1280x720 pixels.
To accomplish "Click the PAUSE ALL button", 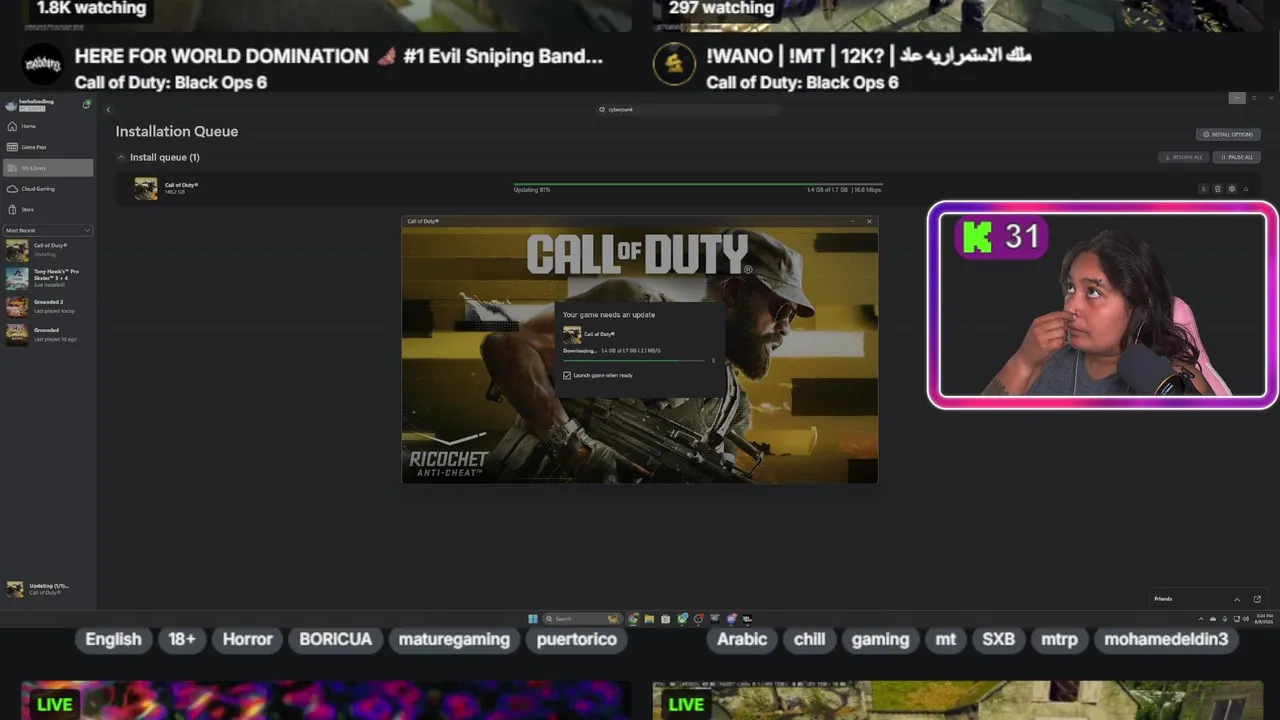I will tap(1237, 157).
